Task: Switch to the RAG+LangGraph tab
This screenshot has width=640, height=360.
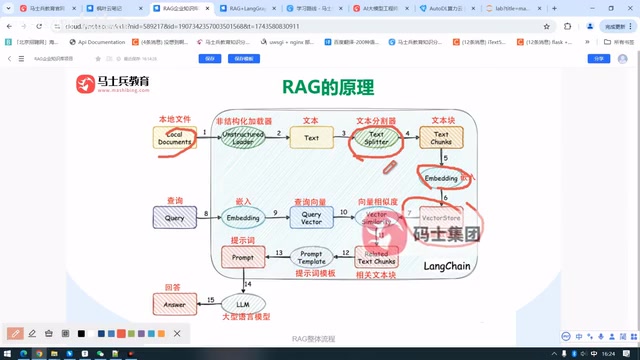Action: 247,8
